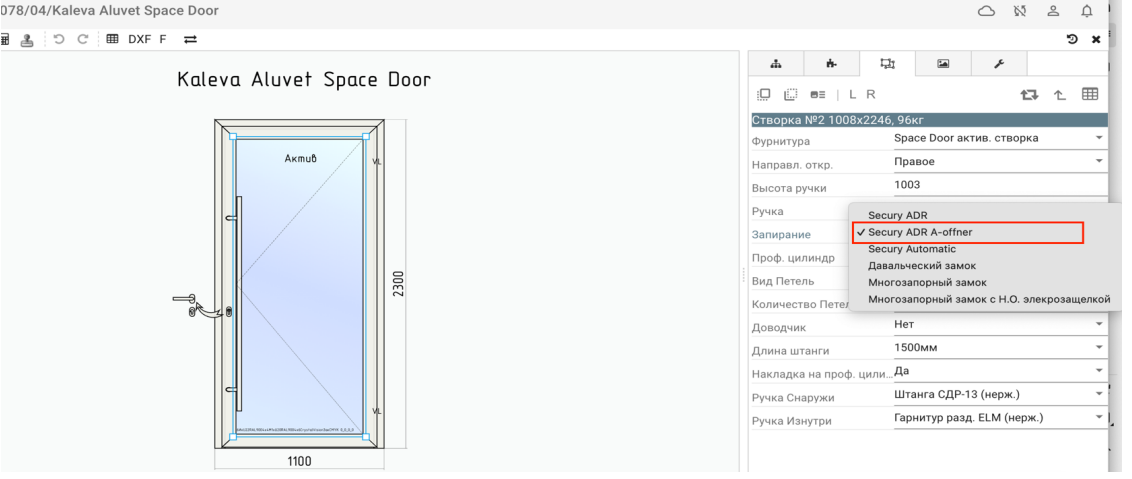Image resolution: width=1132 pixels, height=479 pixels.
Task: Open the Длина штанги dropdown
Action: (999, 348)
